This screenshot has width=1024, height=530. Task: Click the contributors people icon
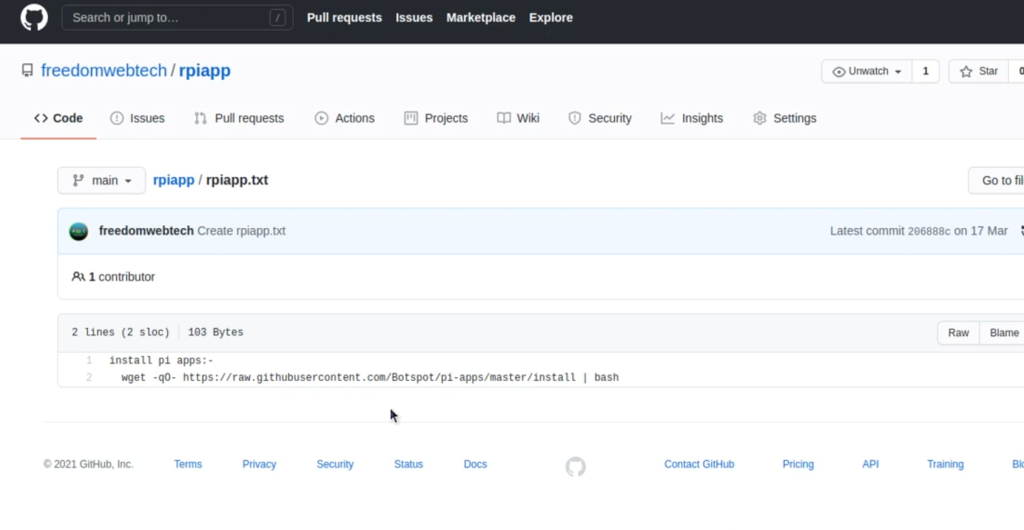78,277
